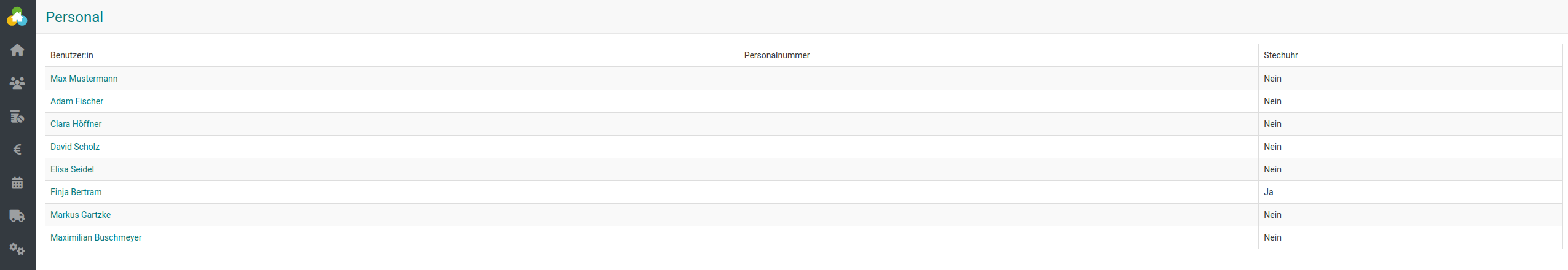This screenshot has width=1568, height=270.
Task: Open the calendar icon in sidebar
Action: point(17,182)
